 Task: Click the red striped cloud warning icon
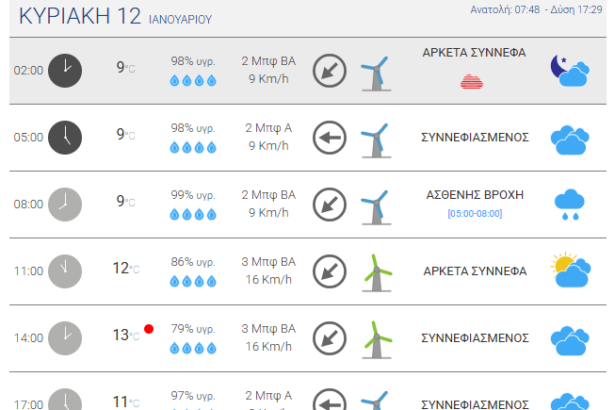pos(474,81)
